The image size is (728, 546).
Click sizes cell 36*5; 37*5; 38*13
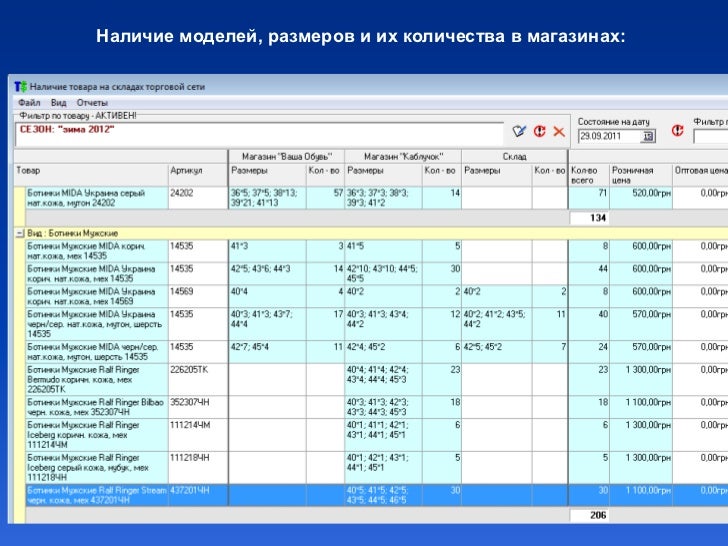point(267,198)
